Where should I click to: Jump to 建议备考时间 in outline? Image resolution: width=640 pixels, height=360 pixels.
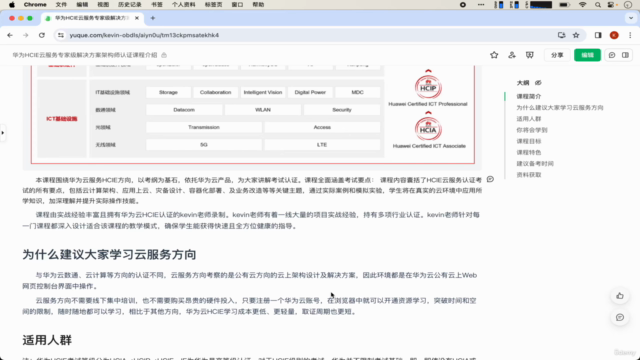point(535,164)
